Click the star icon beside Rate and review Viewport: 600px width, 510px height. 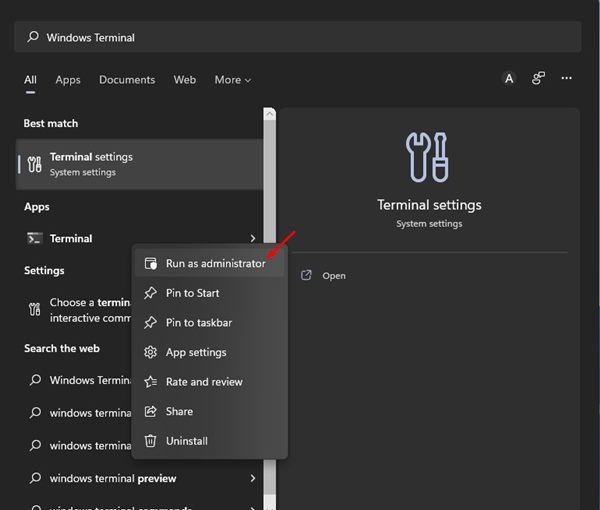(x=150, y=381)
